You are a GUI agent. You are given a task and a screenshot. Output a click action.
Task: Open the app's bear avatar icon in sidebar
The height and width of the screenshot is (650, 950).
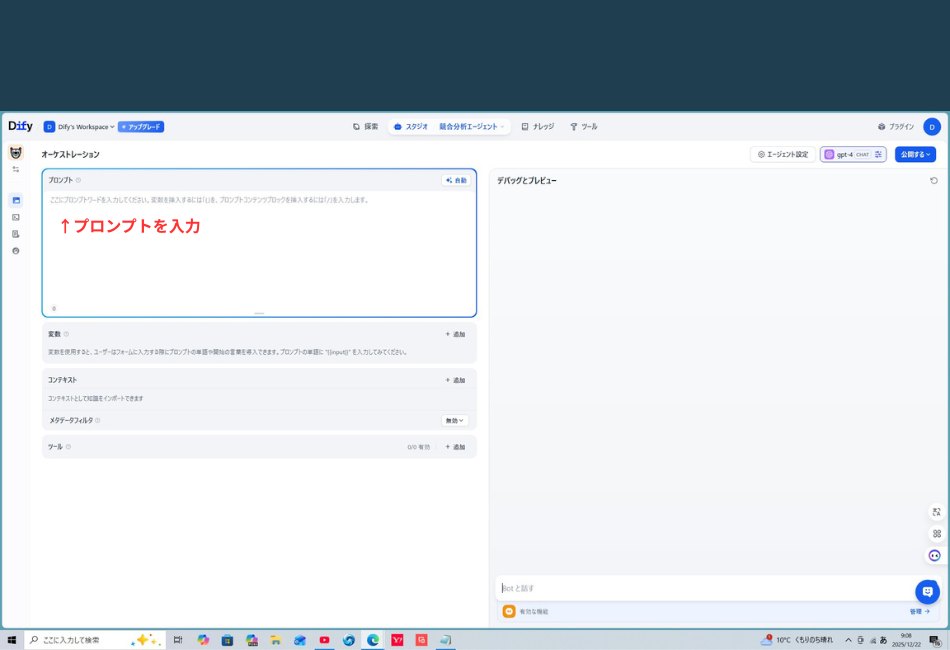(16, 153)
